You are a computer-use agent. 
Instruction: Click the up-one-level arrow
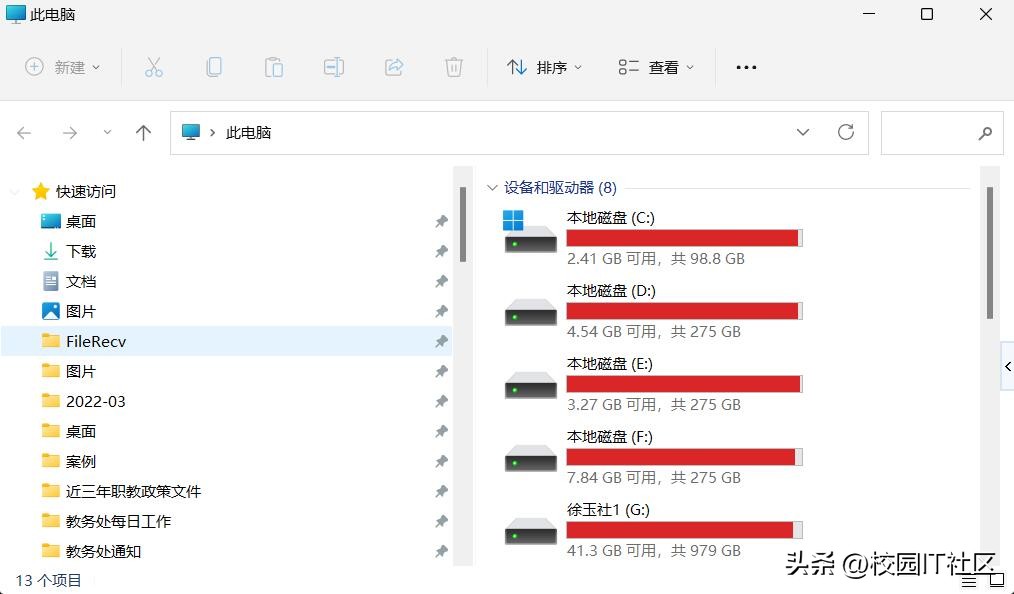tap(143, 132)
